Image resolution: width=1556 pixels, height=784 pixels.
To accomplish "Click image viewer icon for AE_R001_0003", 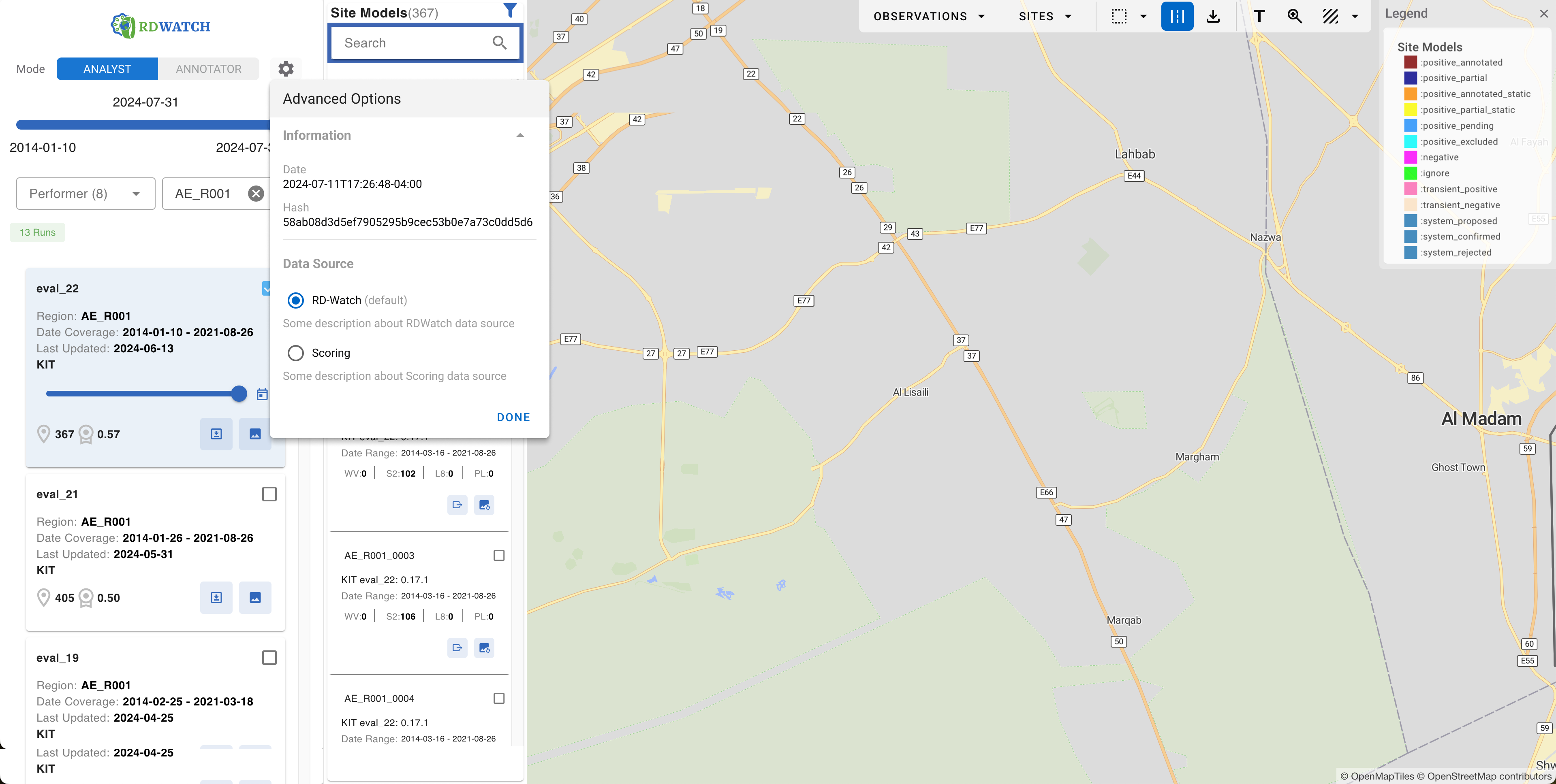I will pos(485,648).
